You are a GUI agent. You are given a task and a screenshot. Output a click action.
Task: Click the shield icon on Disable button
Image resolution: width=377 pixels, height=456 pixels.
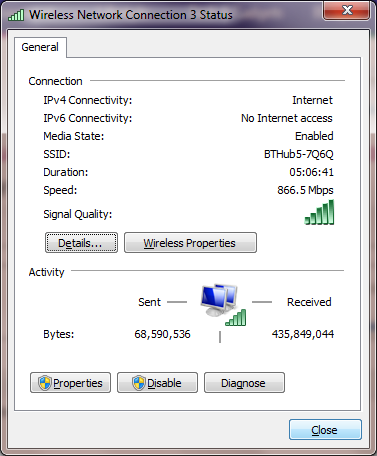139,383
